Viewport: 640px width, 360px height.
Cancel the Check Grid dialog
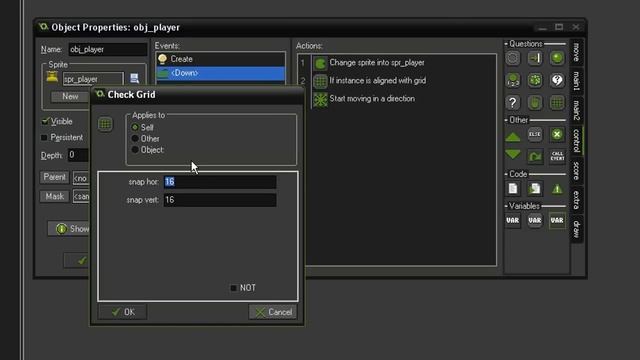click(273, 312)
